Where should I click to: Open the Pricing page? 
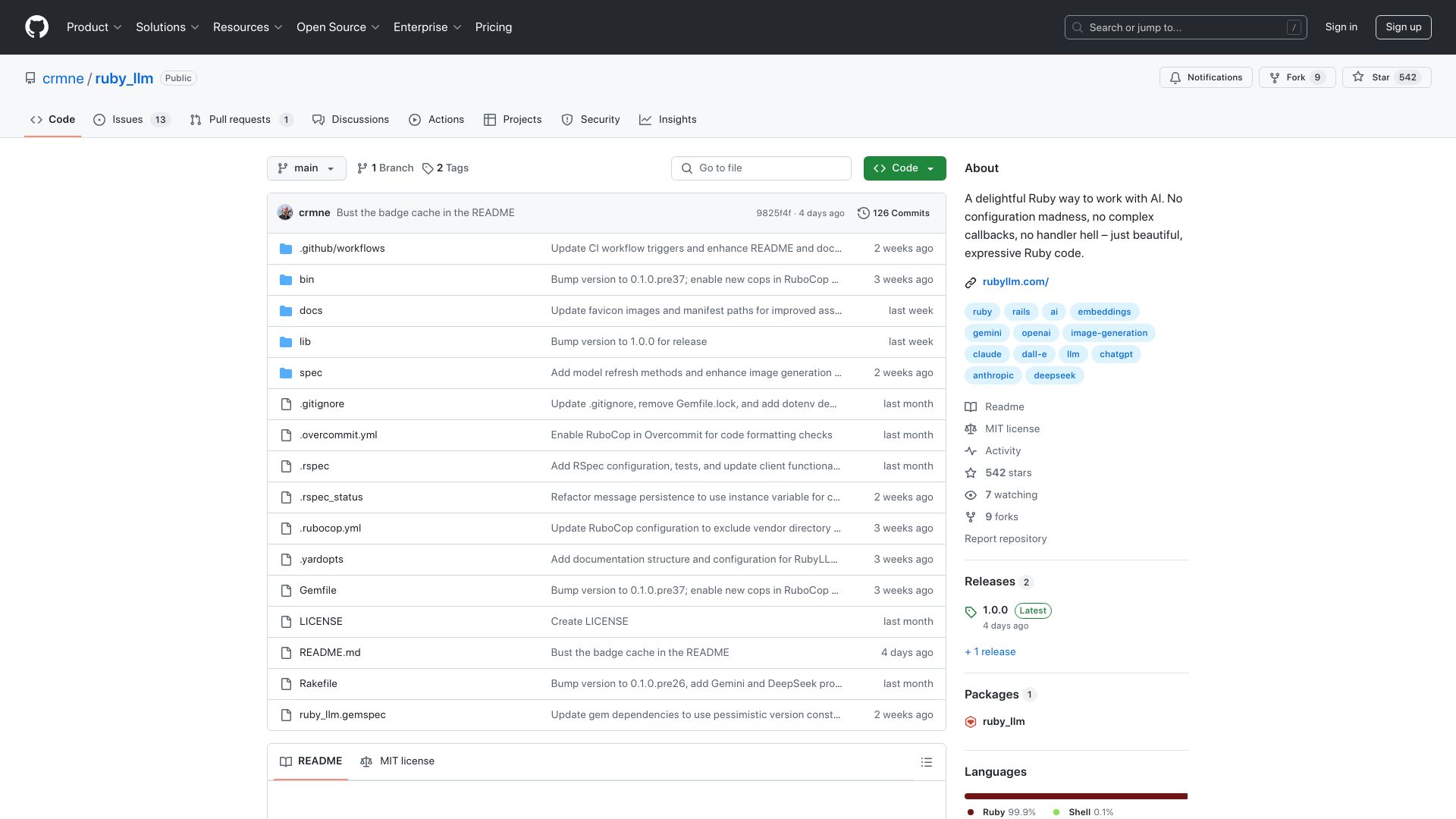[x=494, y=27]
